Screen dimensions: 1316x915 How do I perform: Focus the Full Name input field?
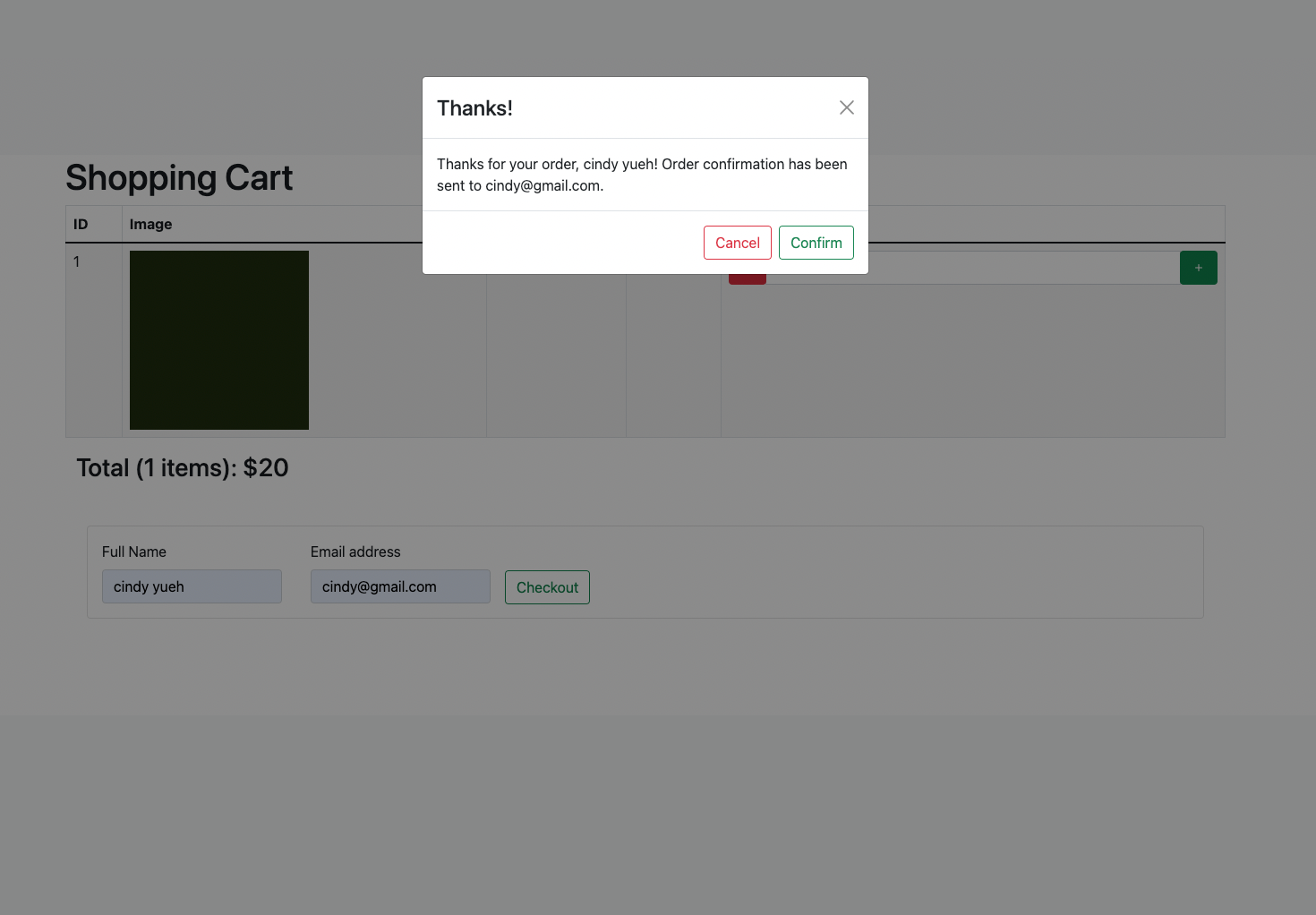(192, 586)
